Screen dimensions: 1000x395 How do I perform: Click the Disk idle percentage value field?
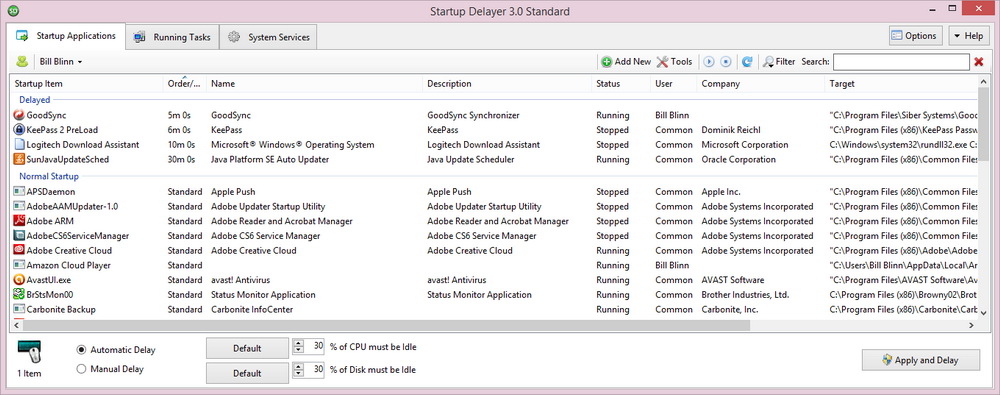click(315, 369)
